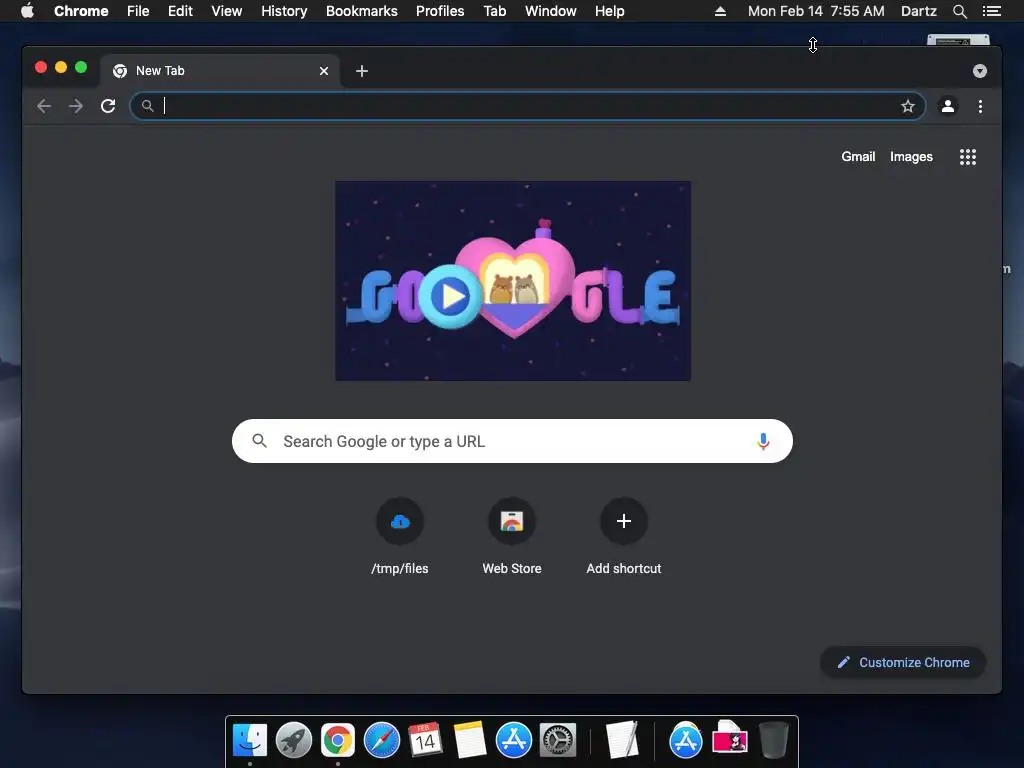
Task: Click the forward navigation arrow
Action: [76, 106]
